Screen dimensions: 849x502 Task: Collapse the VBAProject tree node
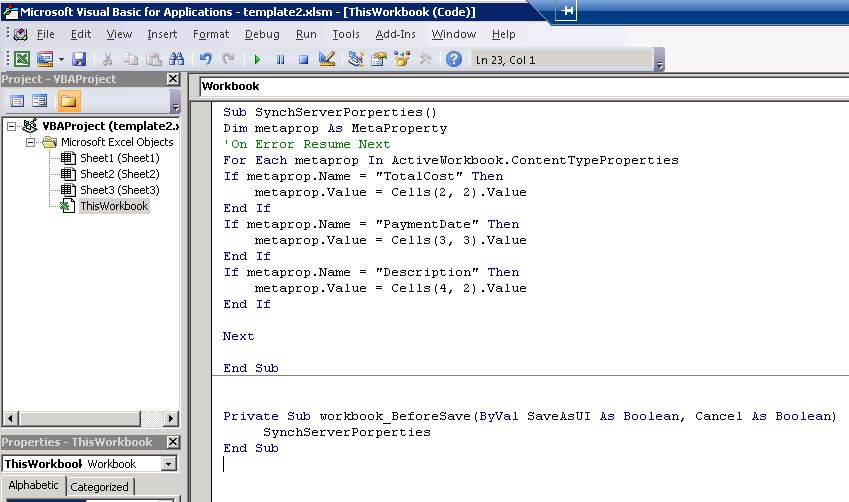click(x=12, y=126)
